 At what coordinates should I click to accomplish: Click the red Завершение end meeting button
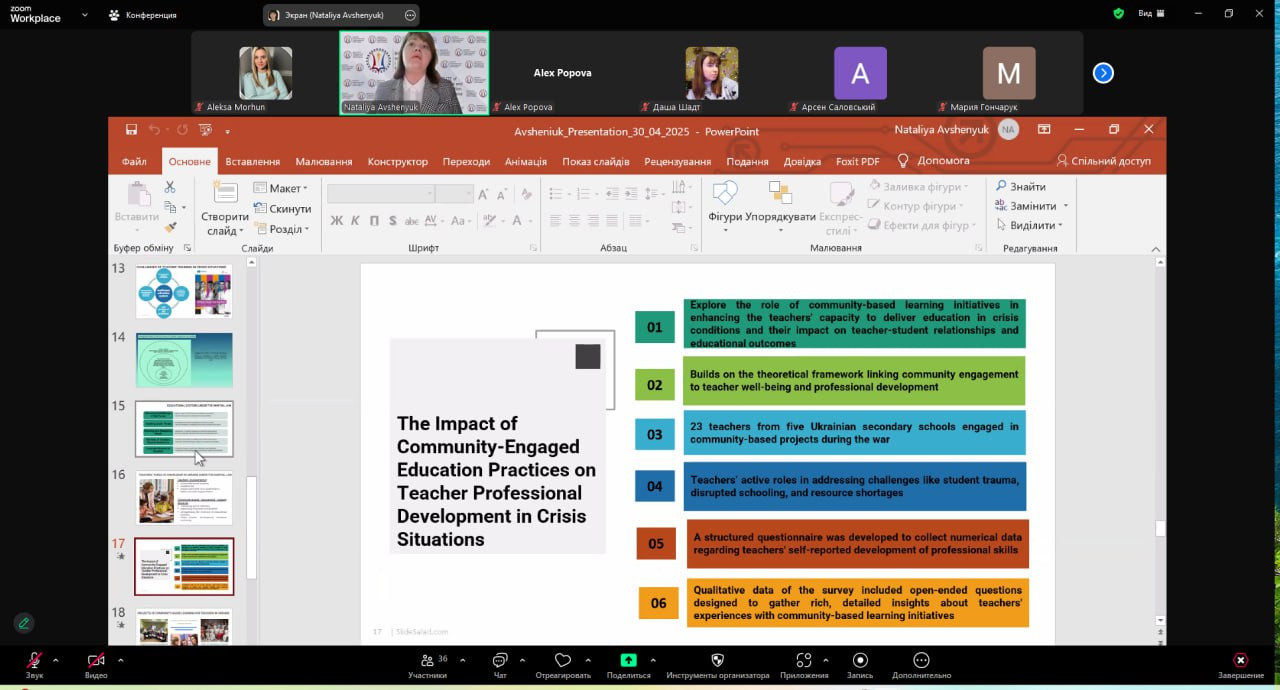point(1240,661)
